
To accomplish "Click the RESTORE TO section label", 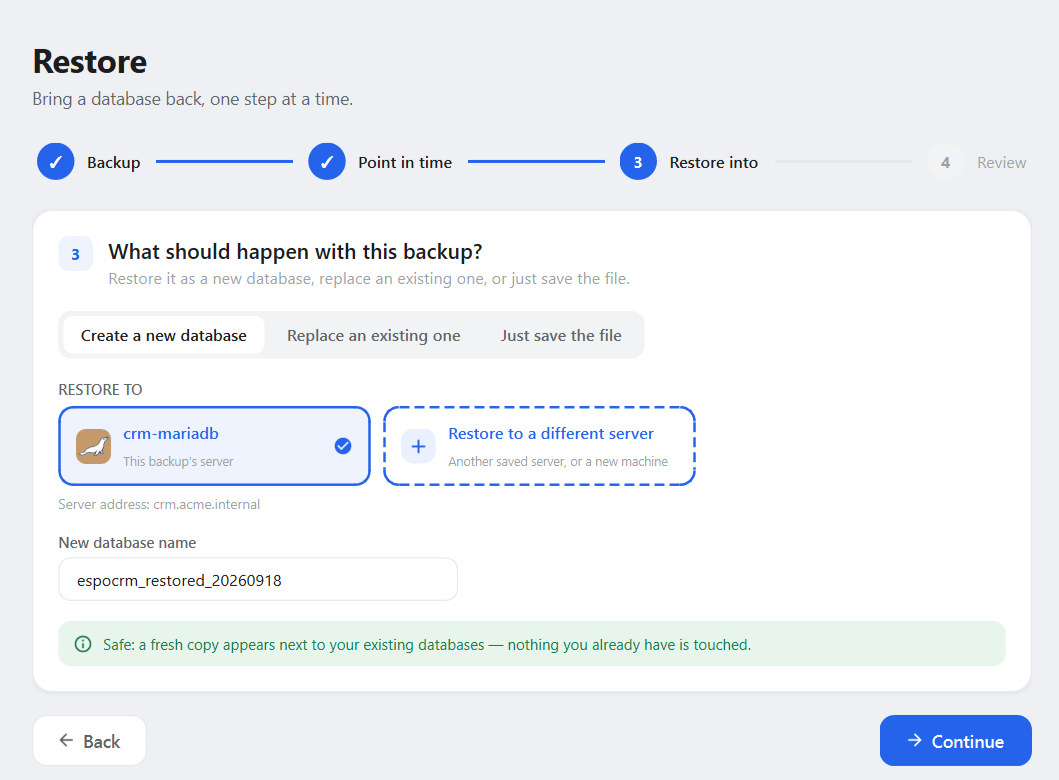I will (x=101, y=390).
